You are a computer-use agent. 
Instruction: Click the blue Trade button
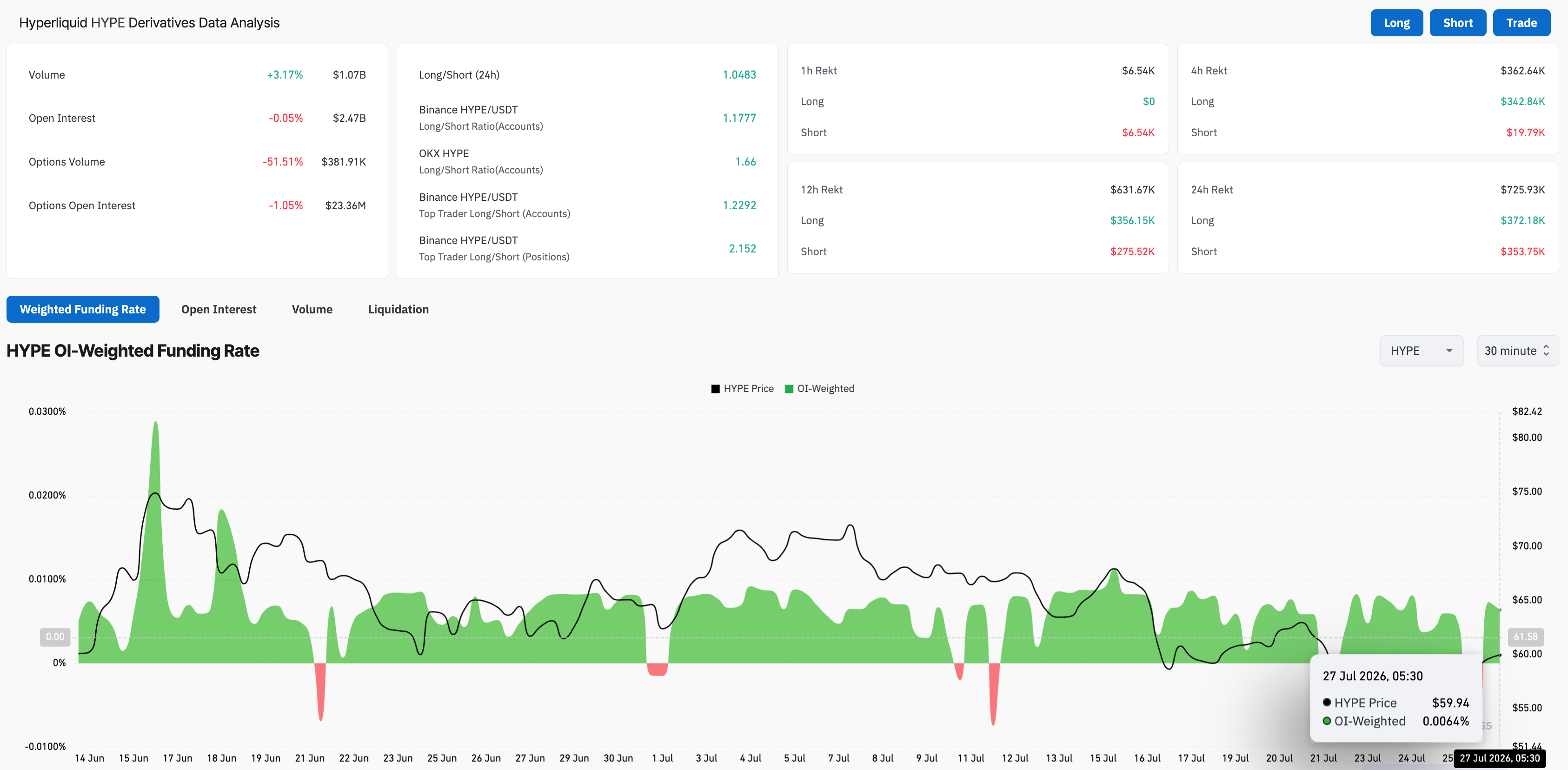pos(1522,23)
